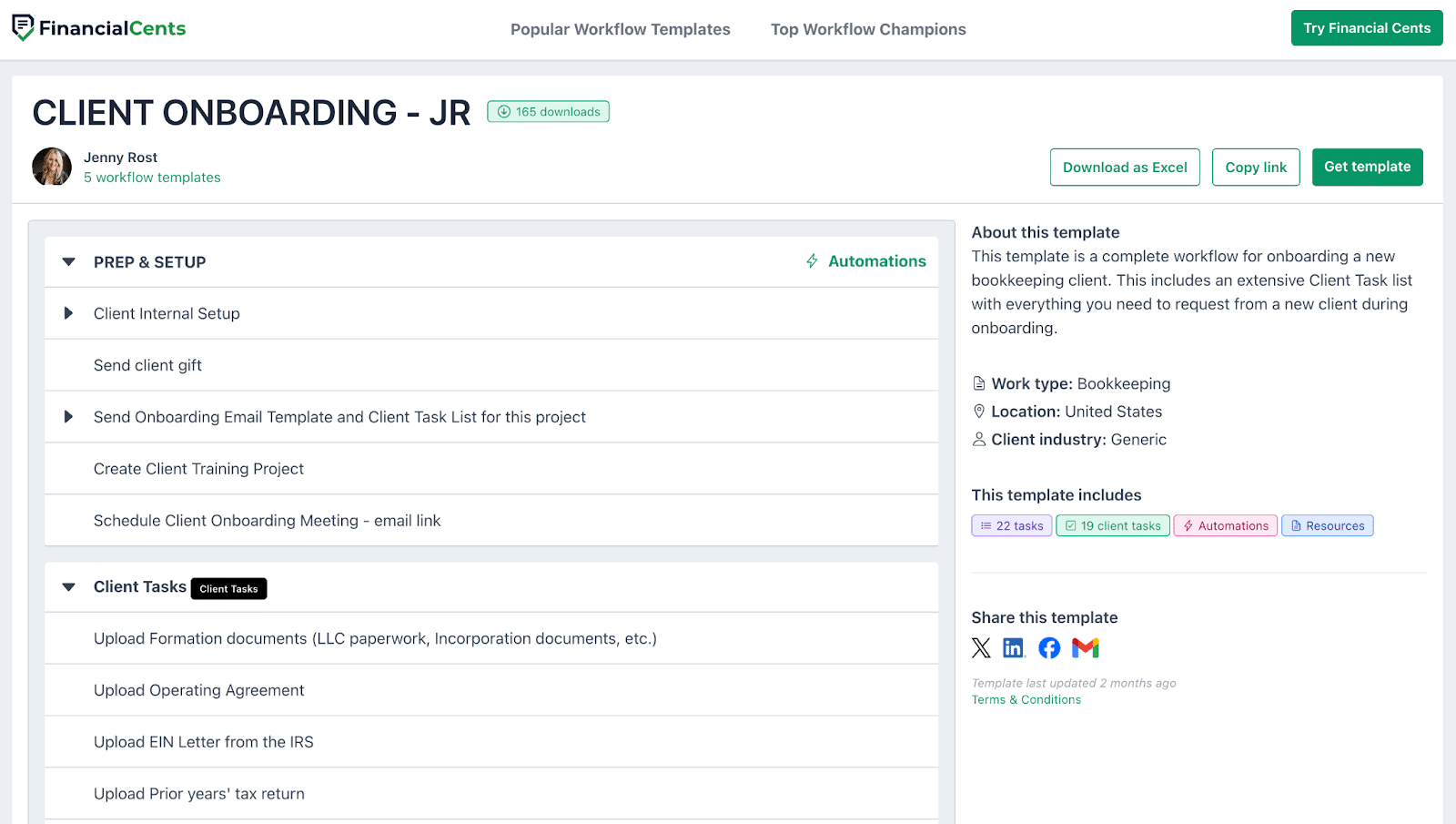Click the PREP & SETUP section title

pyautogui.click(x=149, y=262)
